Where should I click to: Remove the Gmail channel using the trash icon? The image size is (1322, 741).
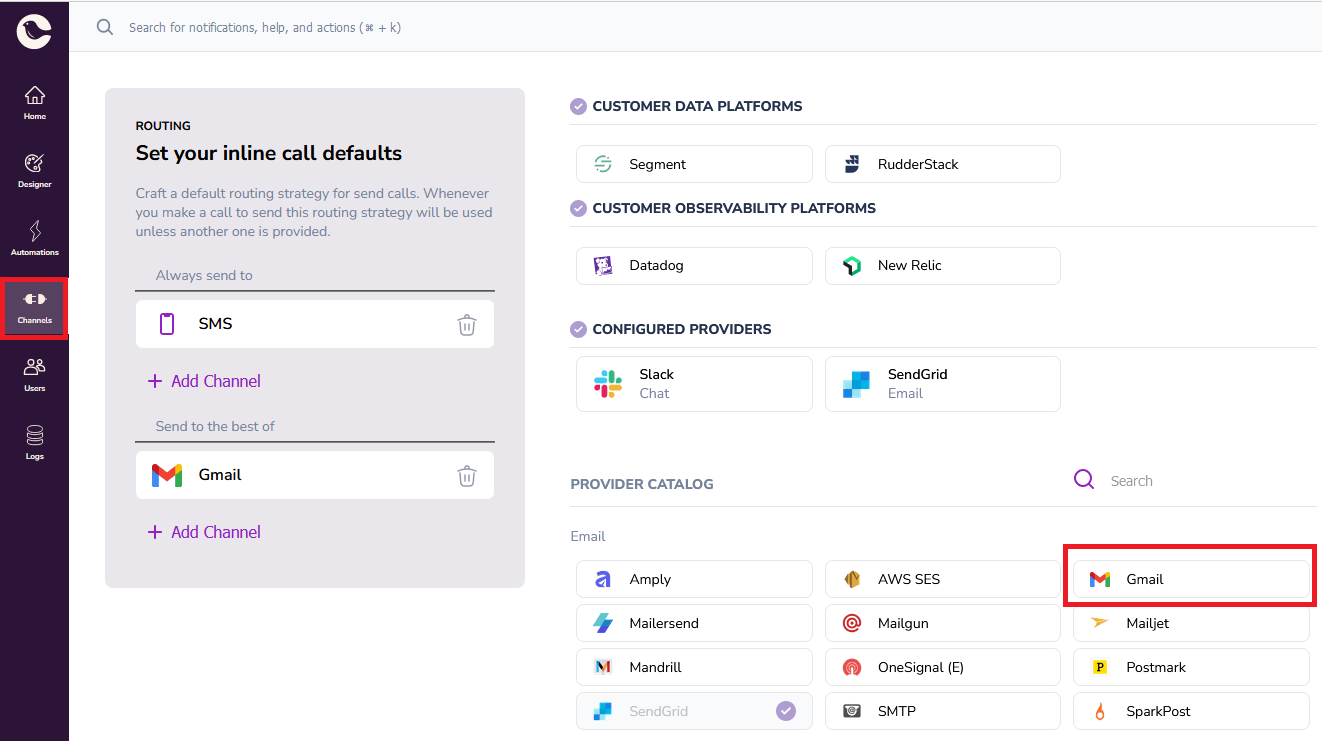466,475
